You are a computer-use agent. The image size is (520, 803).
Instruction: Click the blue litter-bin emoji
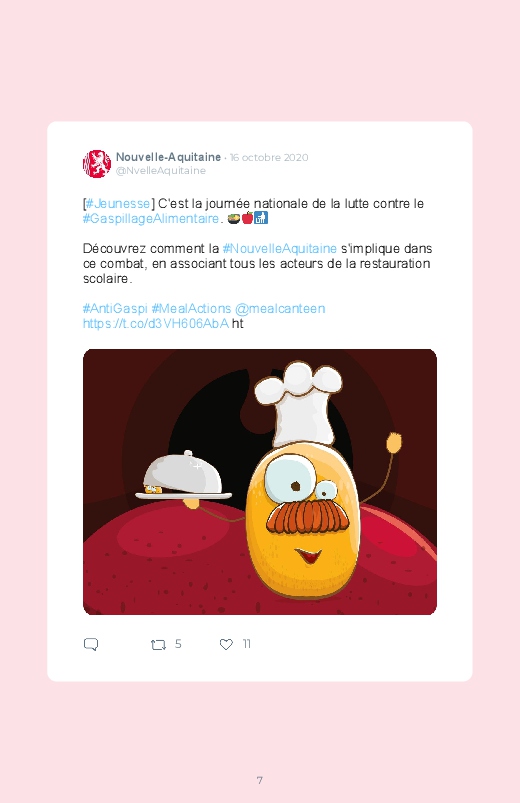click(x=261, y=218)
